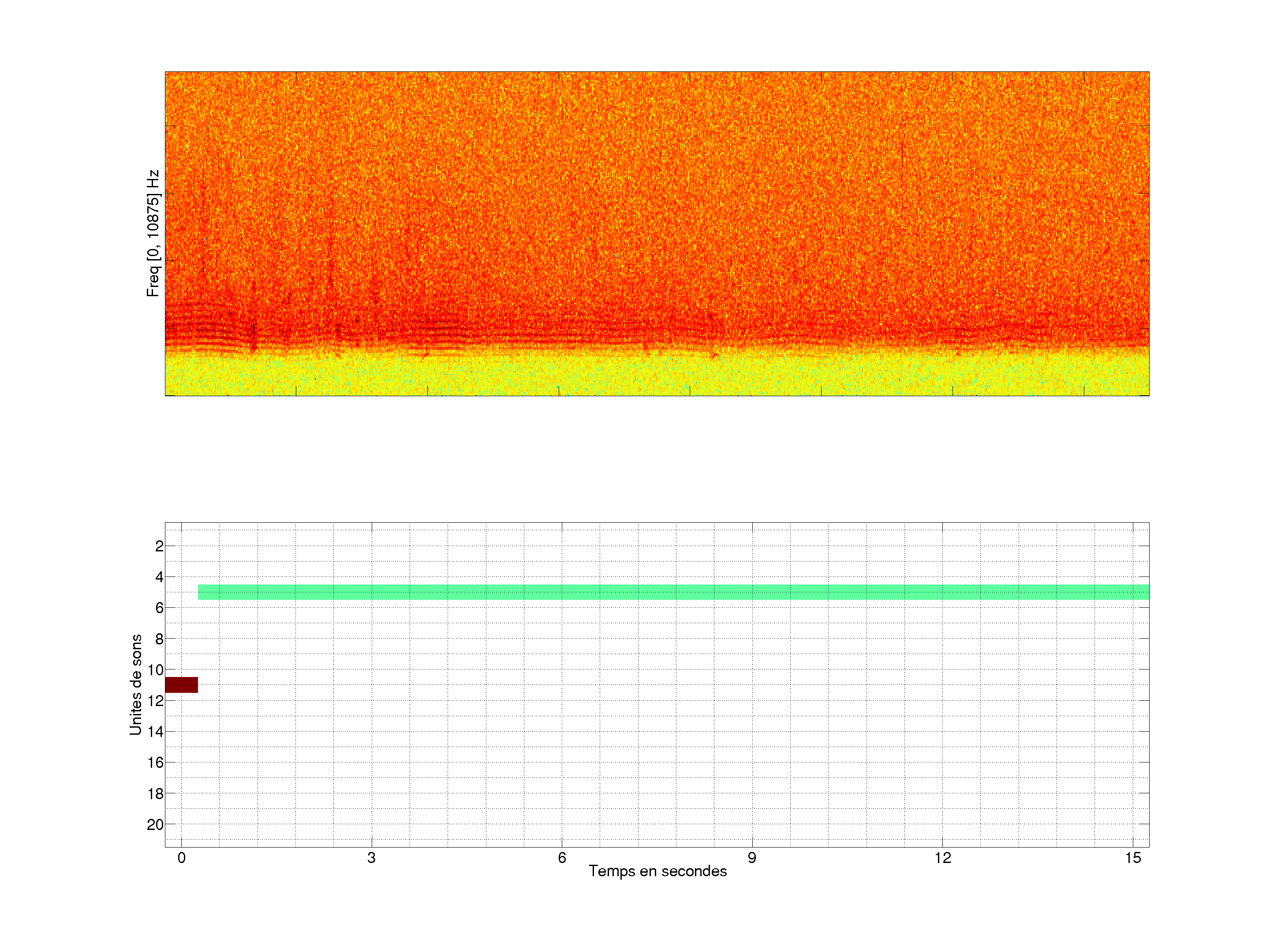1270x952 pixels.
Task: Click y-axis tick label 6
Action: [159, 608]
